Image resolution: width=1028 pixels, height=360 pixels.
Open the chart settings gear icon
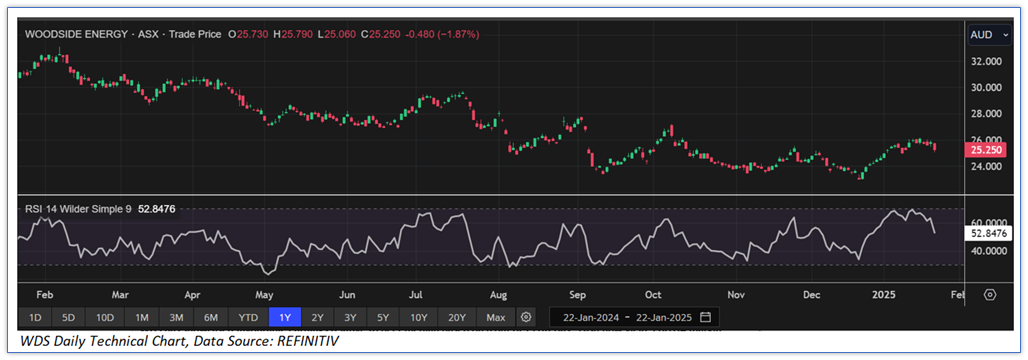coord(525,317)
